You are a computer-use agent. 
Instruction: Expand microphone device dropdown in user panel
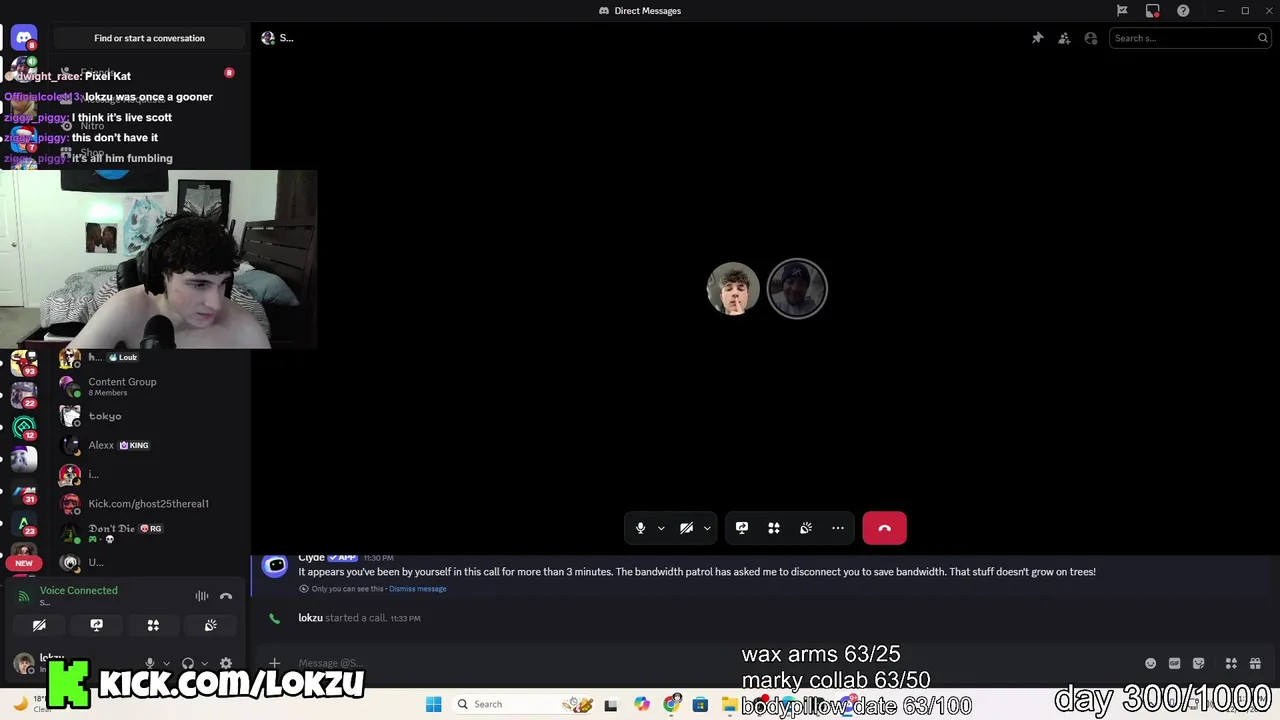tap(166, 663)
